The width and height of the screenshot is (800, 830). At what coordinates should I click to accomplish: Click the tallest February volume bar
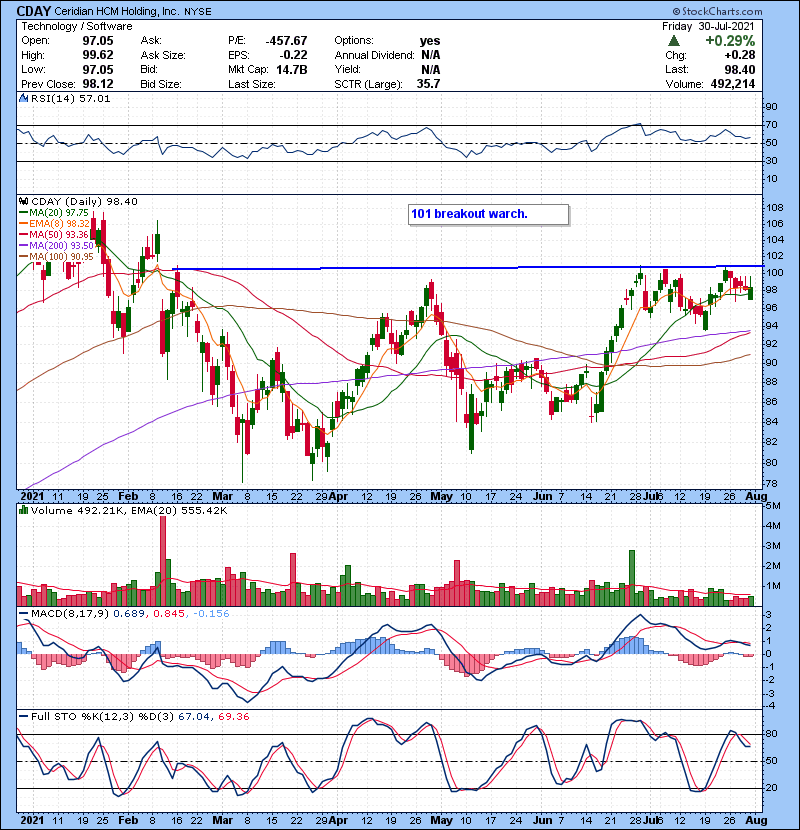163,561
